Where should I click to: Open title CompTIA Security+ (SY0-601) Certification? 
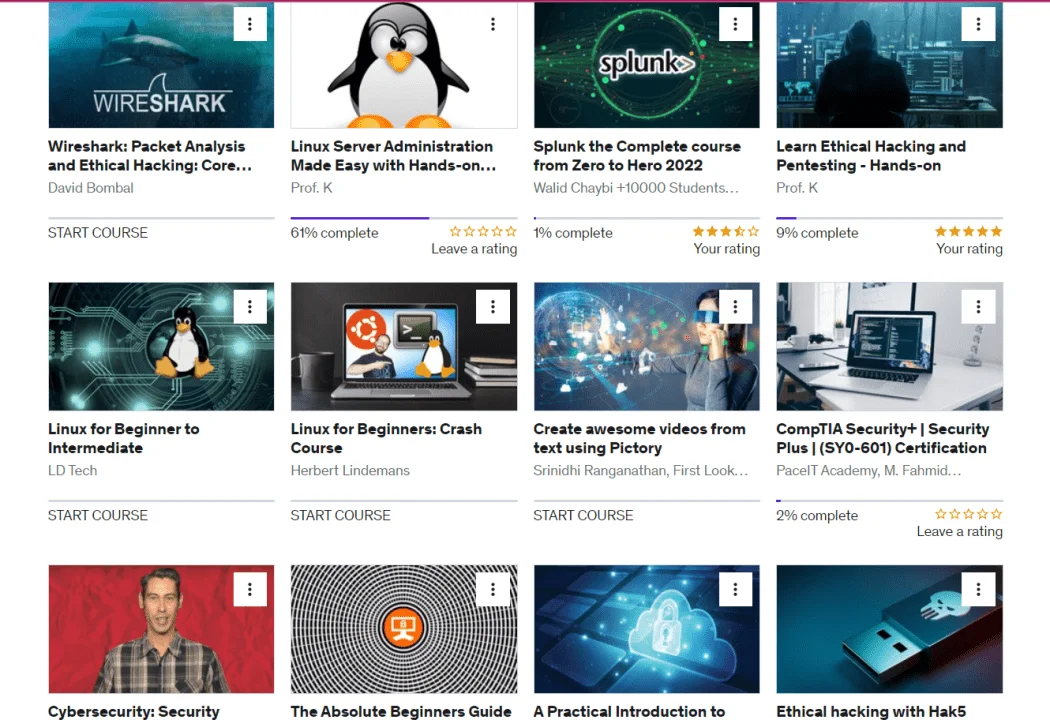(x=883, y=439)
